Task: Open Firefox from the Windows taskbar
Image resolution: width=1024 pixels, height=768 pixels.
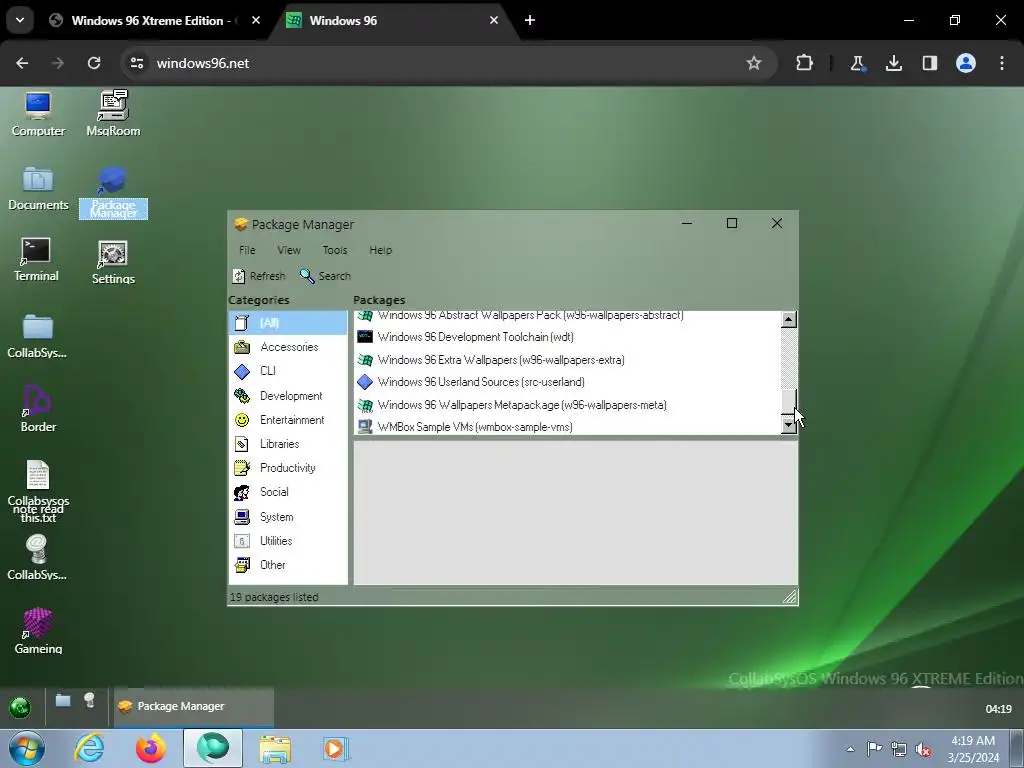Action: tap(151, 749)
